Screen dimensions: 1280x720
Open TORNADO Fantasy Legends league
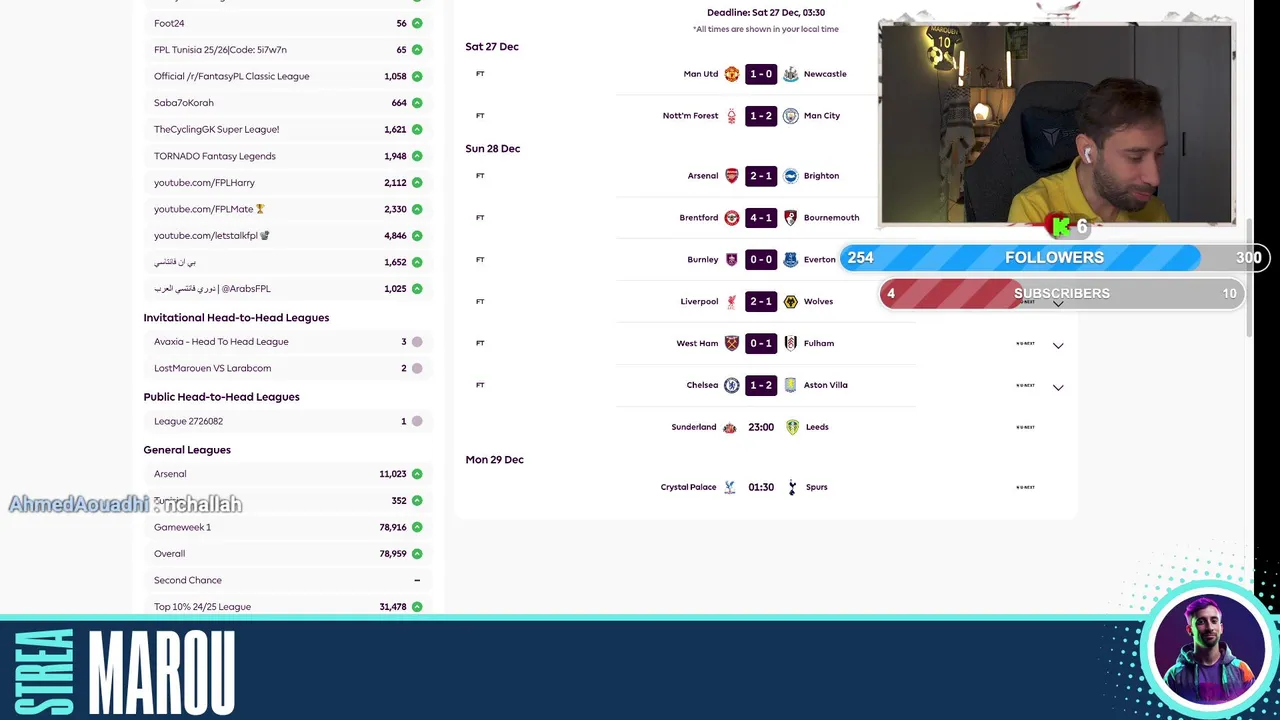[x=215, y=156]
